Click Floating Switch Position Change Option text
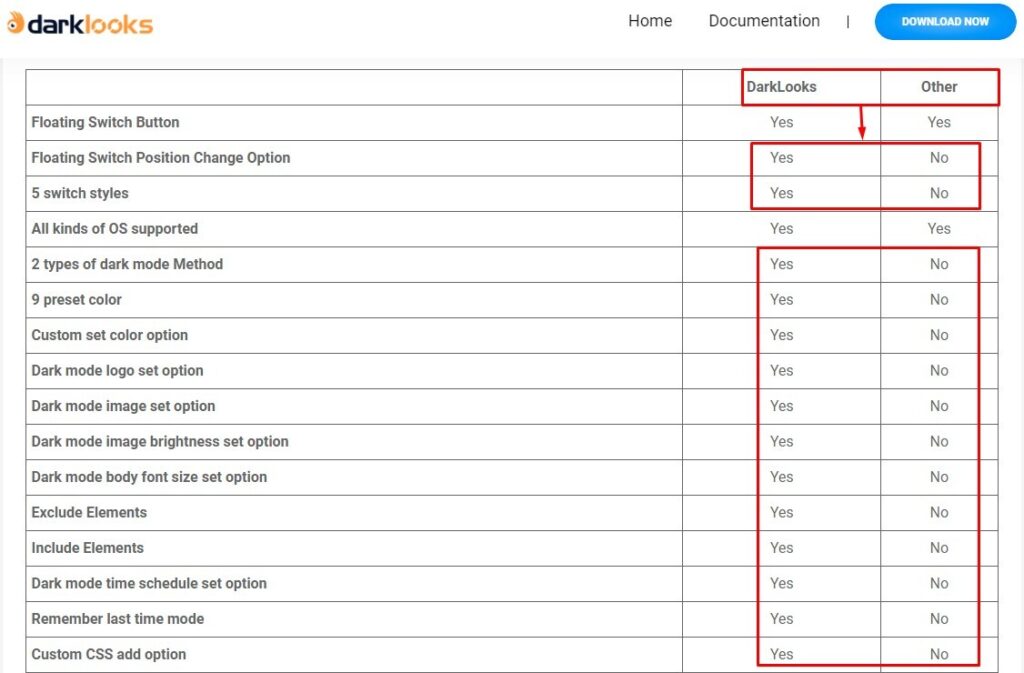 pyautogui.click(x=160, y=158)
